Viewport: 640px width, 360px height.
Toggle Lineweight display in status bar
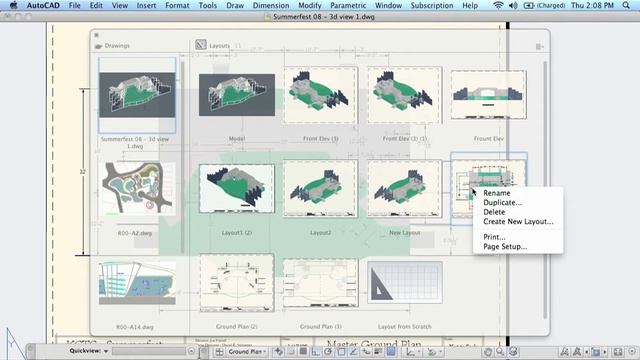[378, 351]
